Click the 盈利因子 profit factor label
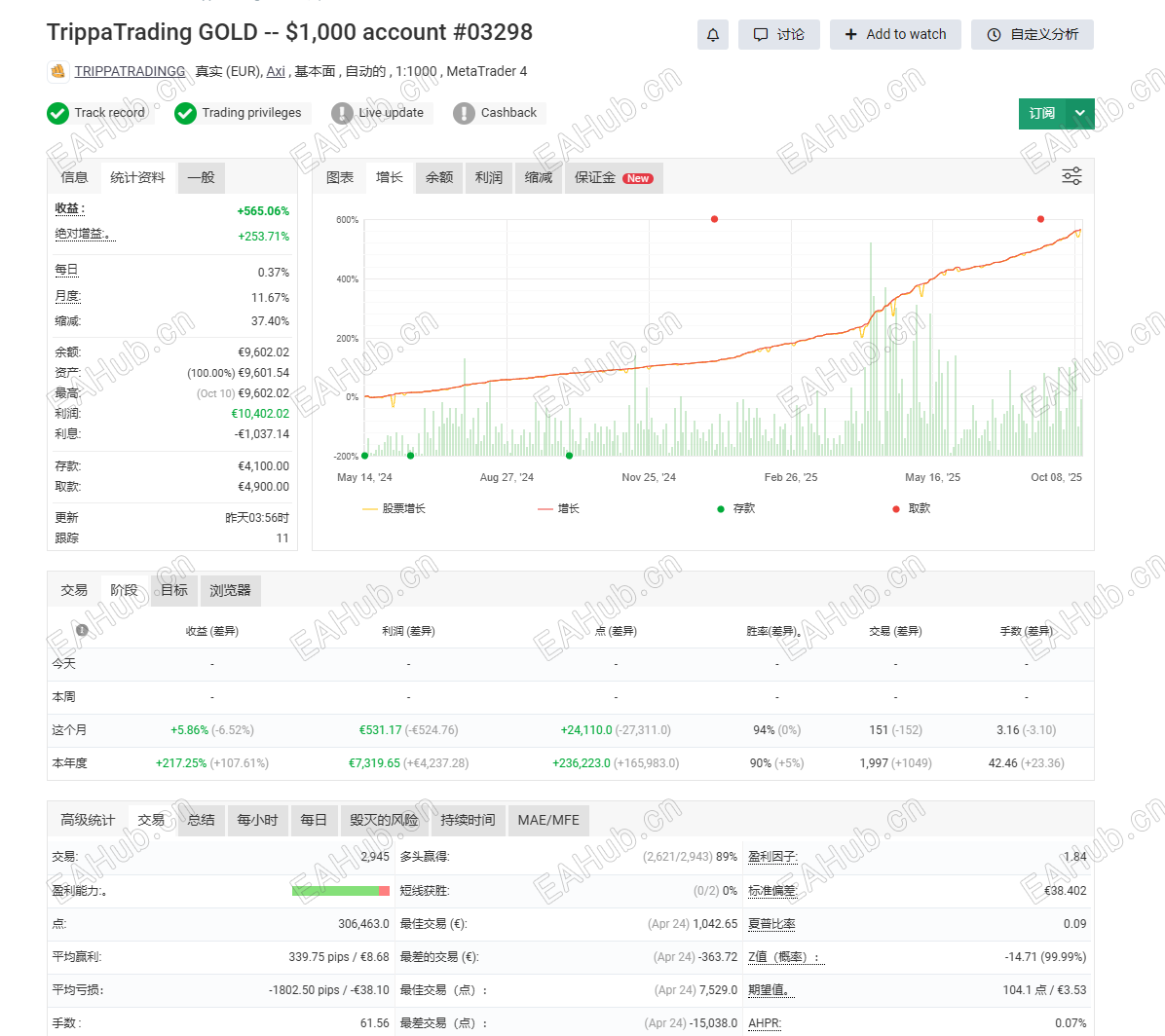This screenshot has width=1165, height=1036. click(x=772, y=857)
